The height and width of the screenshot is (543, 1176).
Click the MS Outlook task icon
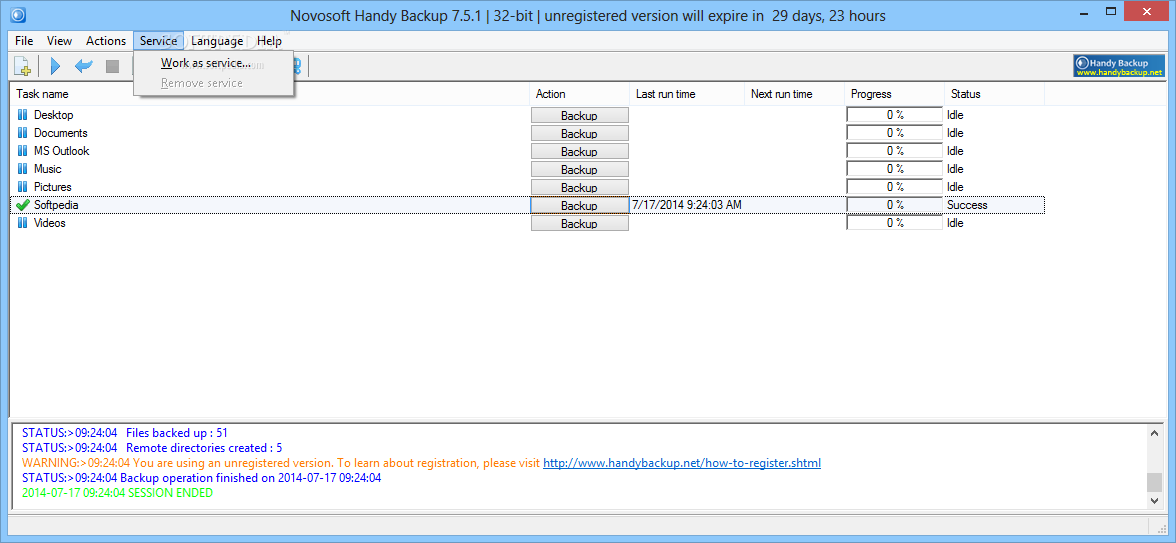coord(22,151)
